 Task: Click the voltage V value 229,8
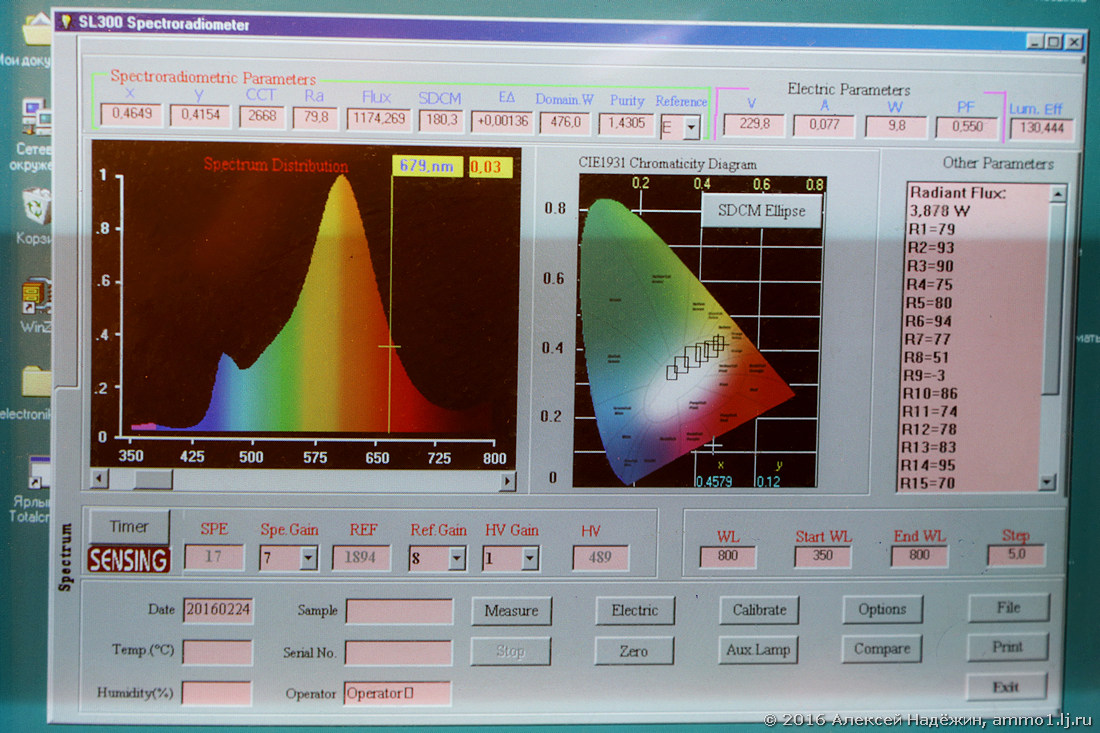click(754, 124)
